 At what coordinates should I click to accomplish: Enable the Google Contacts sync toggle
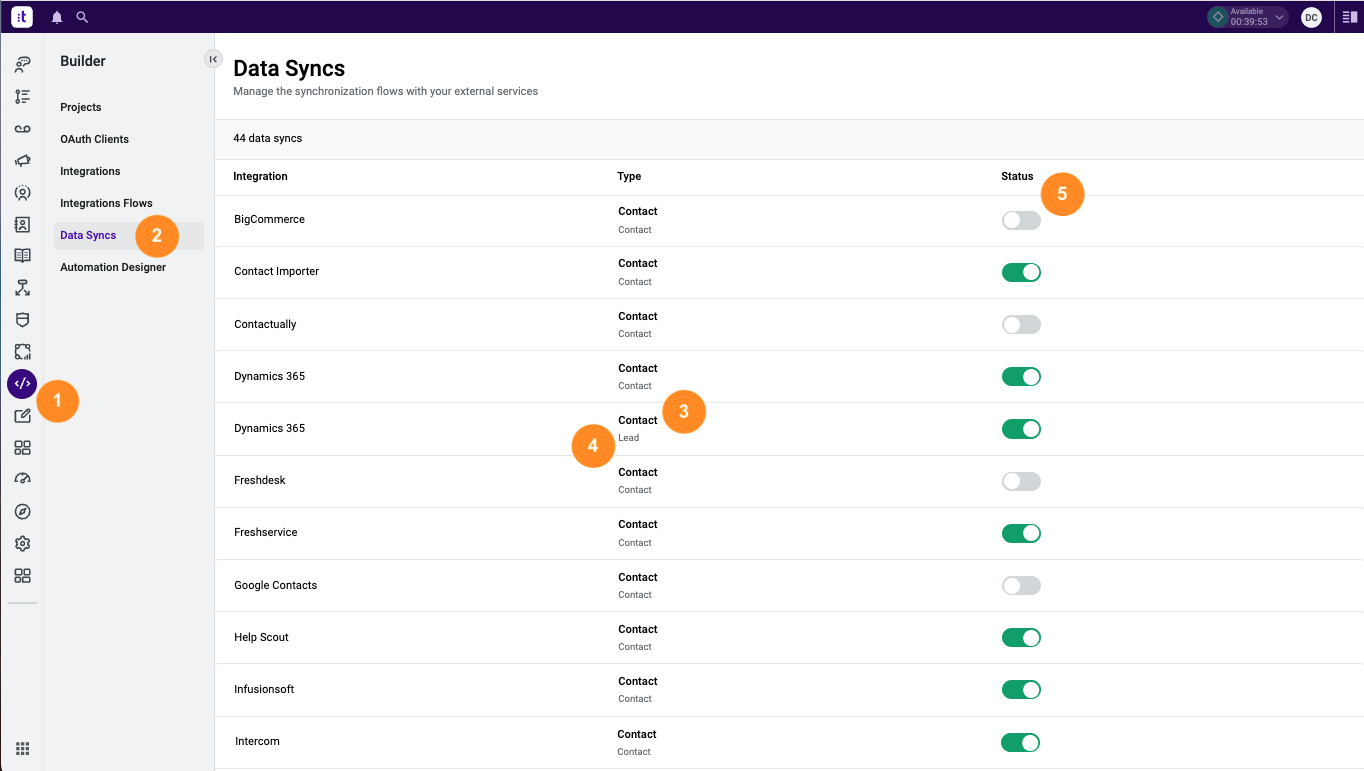tap(1020, 585)
